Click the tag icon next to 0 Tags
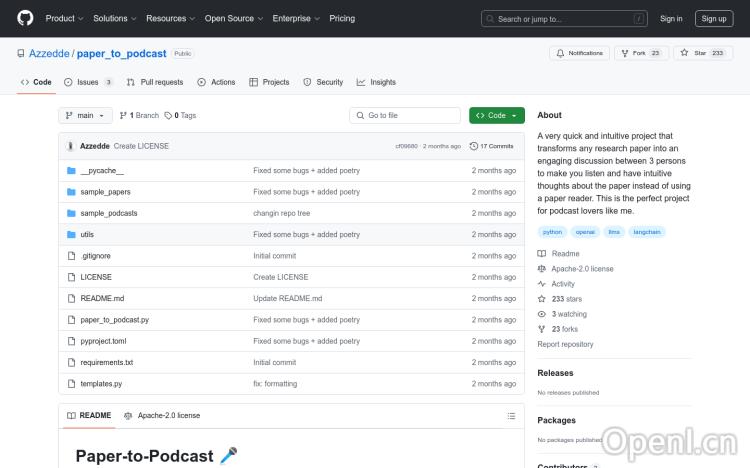 pyautogui.click(x=168, y=115)
